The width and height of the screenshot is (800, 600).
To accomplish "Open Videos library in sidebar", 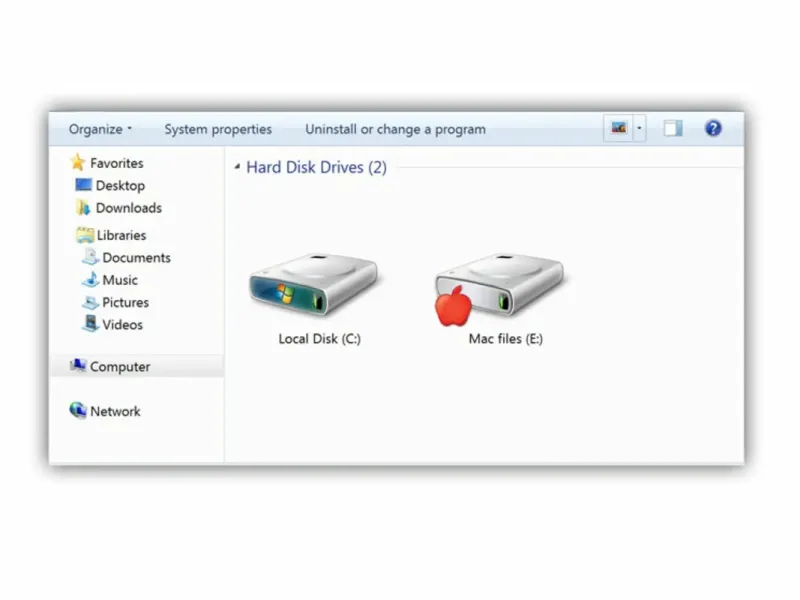I will point(122,325).
